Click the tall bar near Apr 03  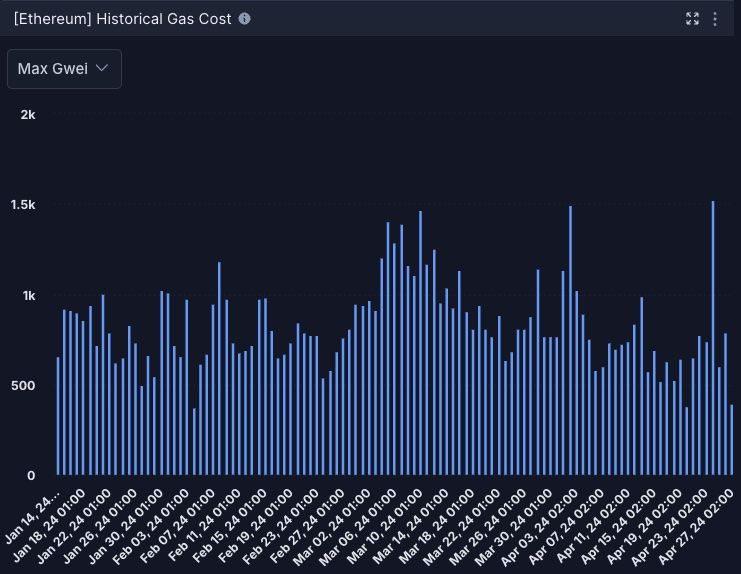(570, 340)
